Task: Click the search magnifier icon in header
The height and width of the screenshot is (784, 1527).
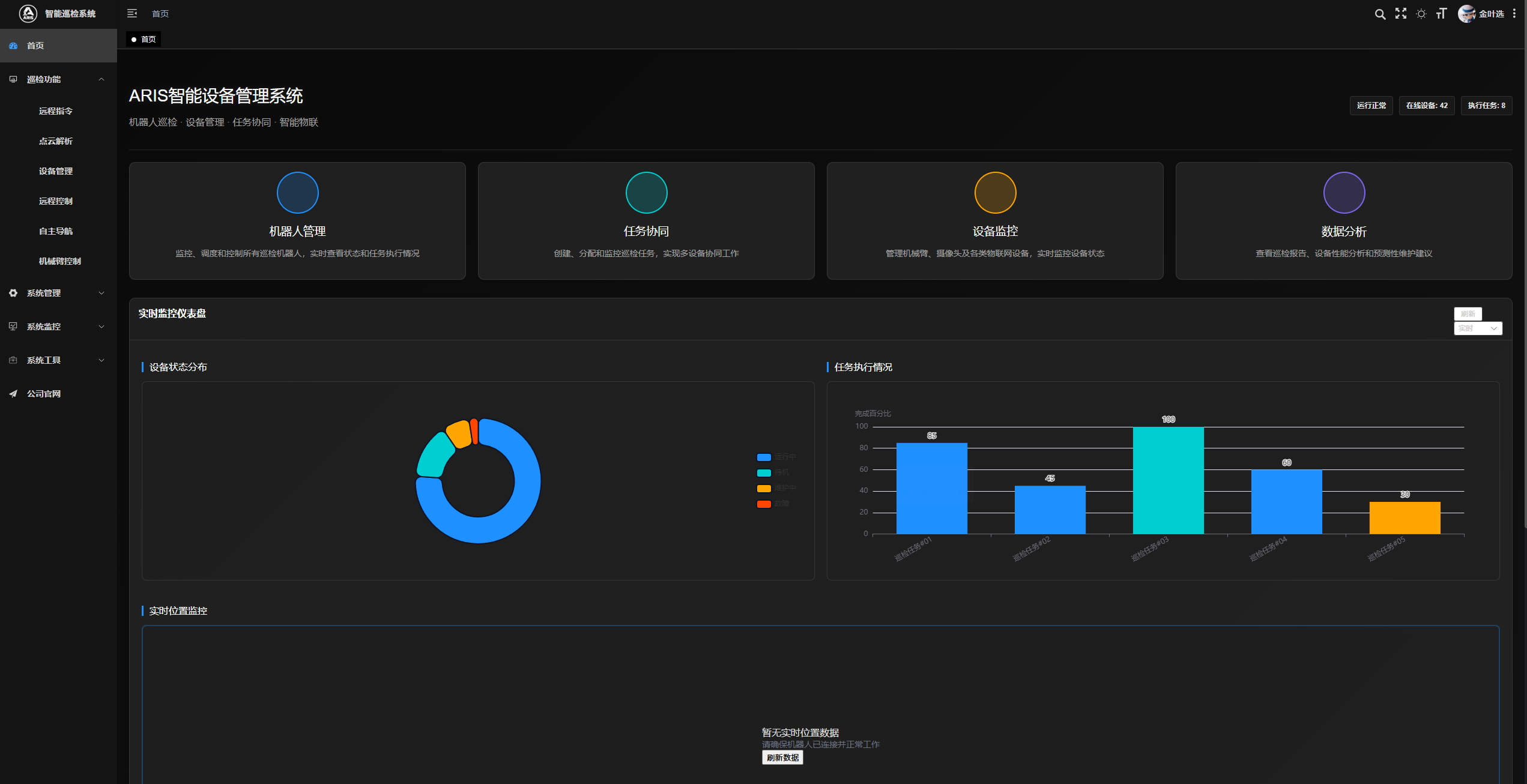Action: (1380, 14)
